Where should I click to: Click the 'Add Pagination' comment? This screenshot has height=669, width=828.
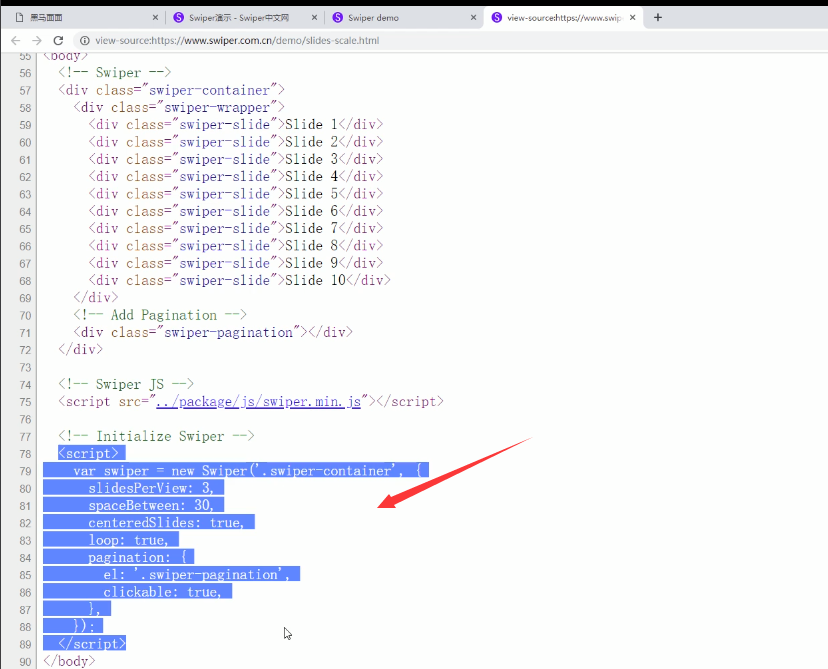tap(160, 315)
